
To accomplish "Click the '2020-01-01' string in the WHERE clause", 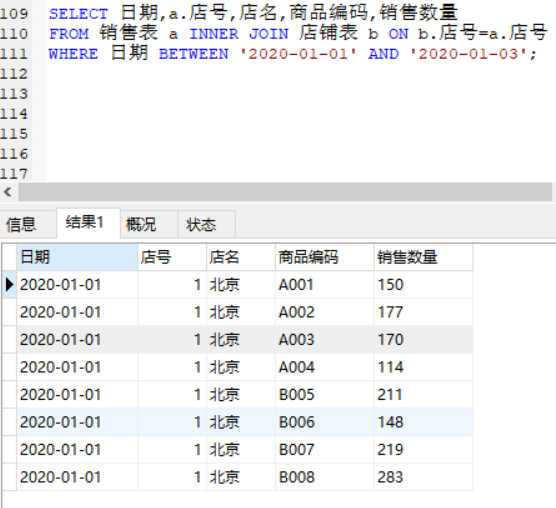I will pyautogui.click(x=299, y=54).
